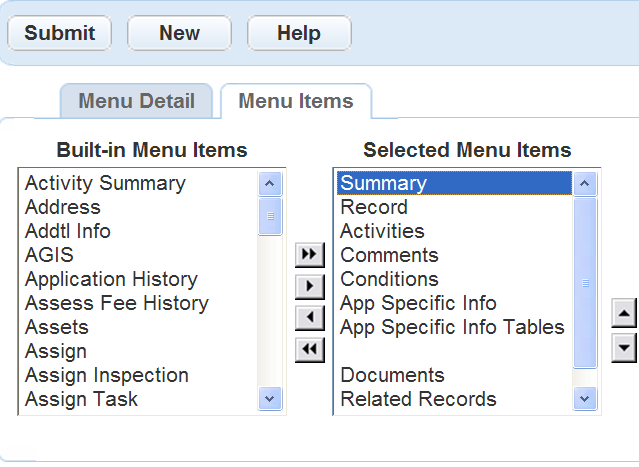The width and height of the screenshot is (639, 467).
Task: Switch to the Menu Detail tab
Action: tap(136, 101)
